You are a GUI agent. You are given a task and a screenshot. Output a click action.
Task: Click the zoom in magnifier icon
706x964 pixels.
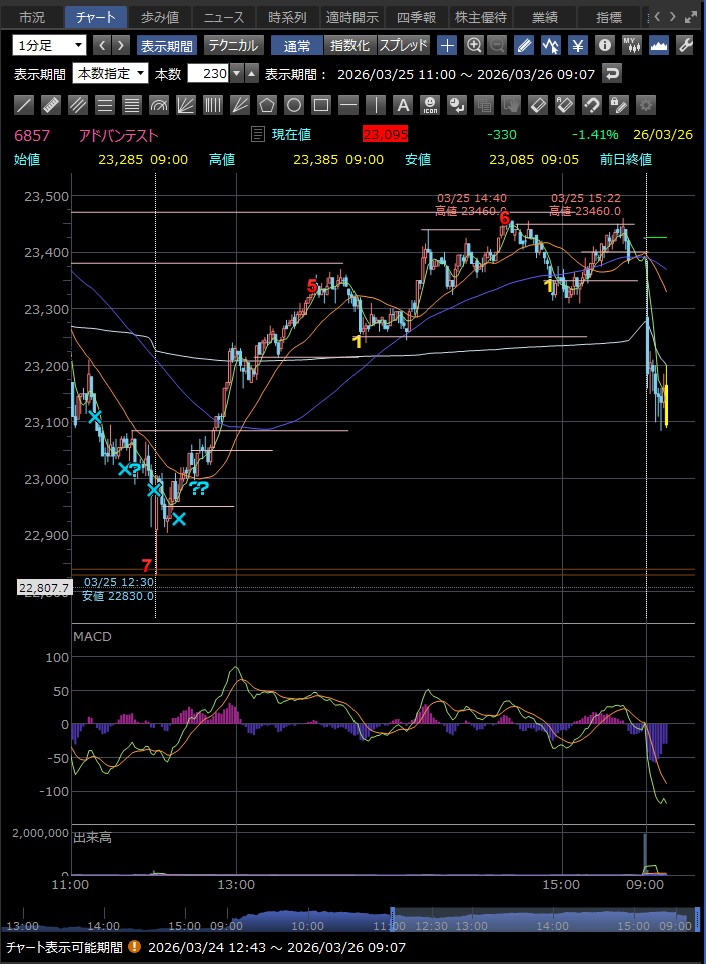tap(474, 45)
